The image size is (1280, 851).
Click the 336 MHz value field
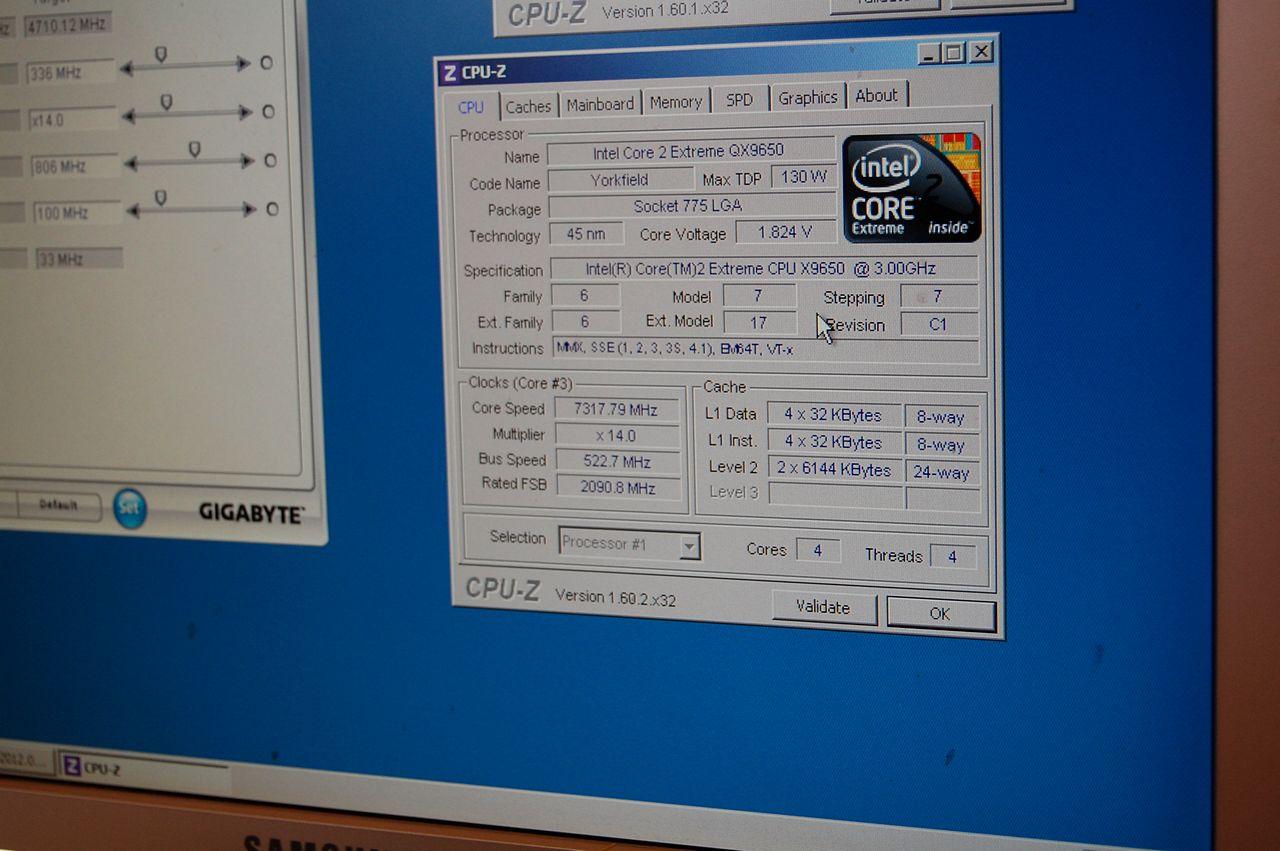pyautogui.click(x=71, y=72)
